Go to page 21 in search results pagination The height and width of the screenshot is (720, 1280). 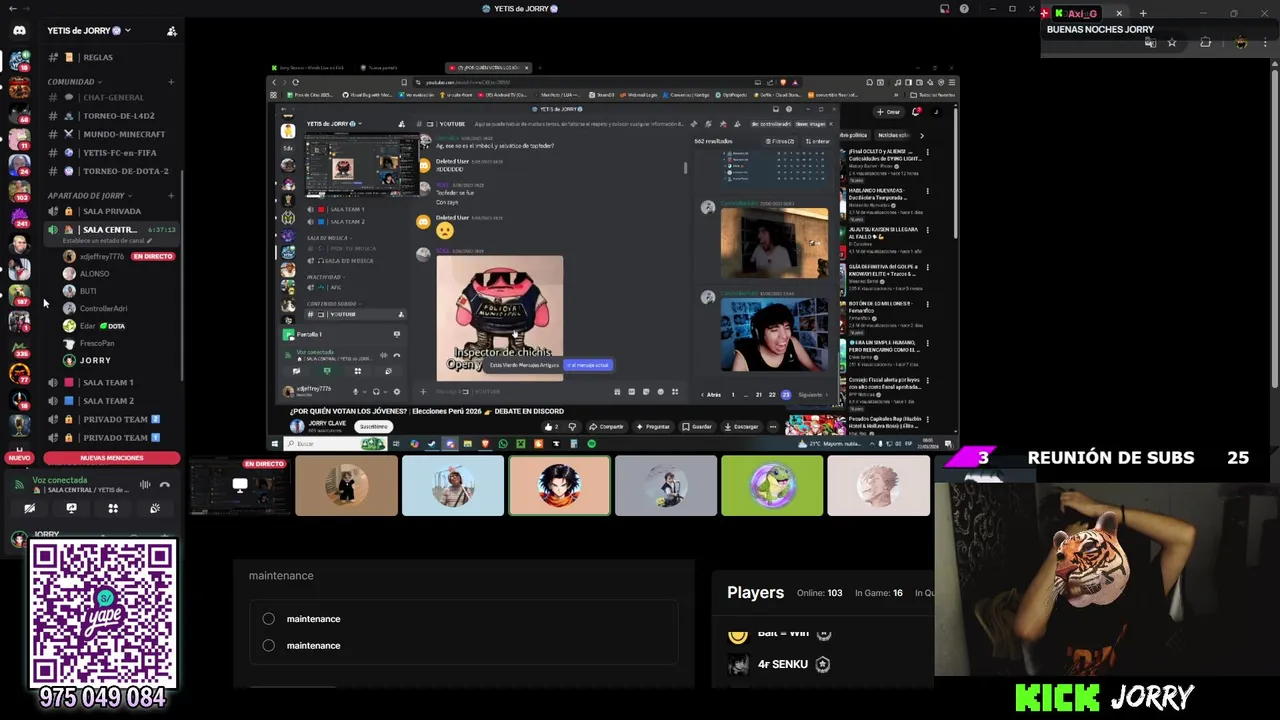coord(759,395)
